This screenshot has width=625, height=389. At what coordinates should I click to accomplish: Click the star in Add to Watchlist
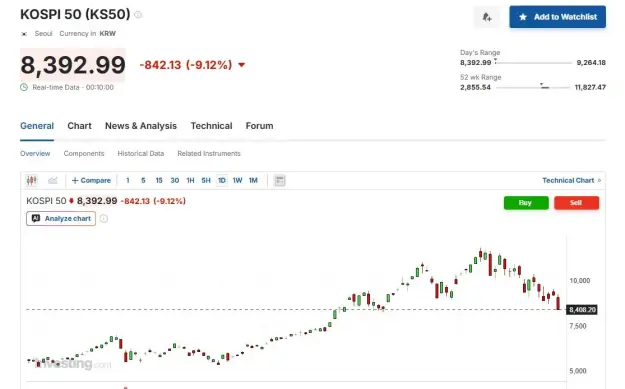(x=523, y=17)
